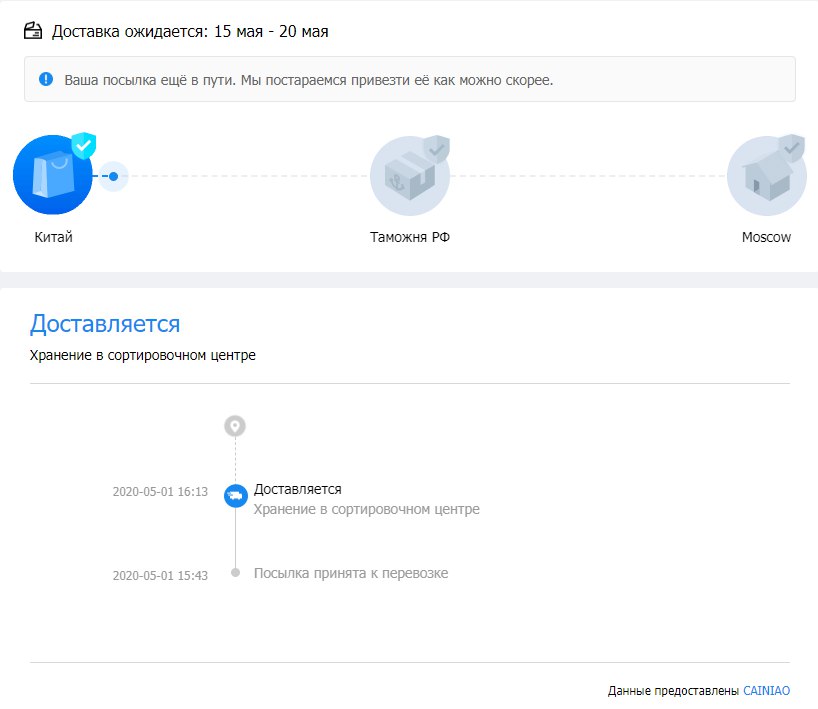The height and width of the screenshot is (709, 818).
Task: Click the grey dot beside Посылка принята
Action: point(235,573)
